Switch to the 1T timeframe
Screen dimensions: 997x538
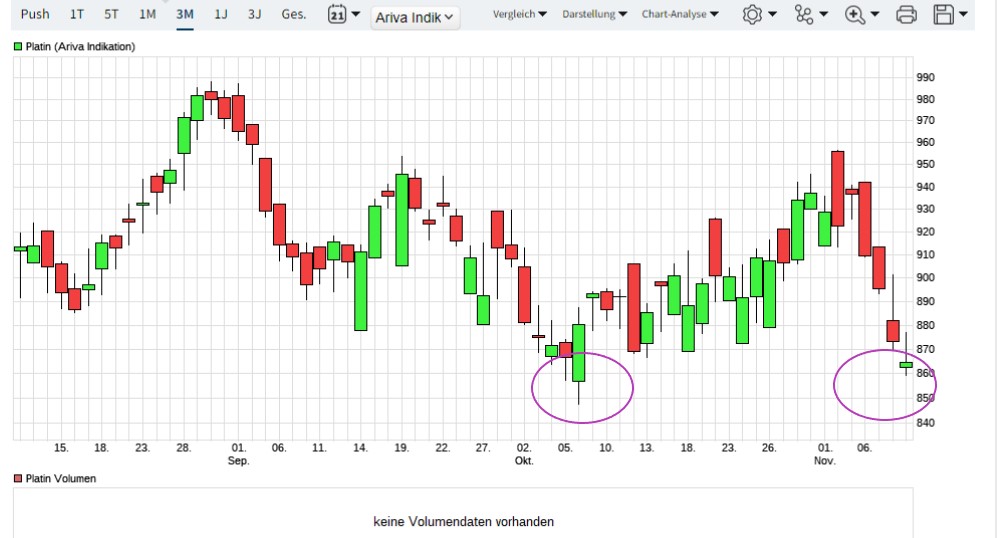coord(76,14)
